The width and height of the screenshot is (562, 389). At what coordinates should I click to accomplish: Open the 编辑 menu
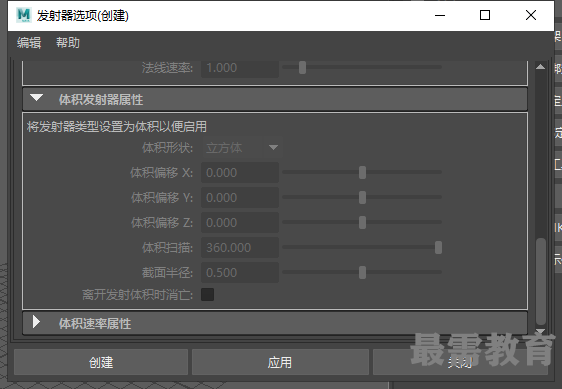tap(29, 43)
